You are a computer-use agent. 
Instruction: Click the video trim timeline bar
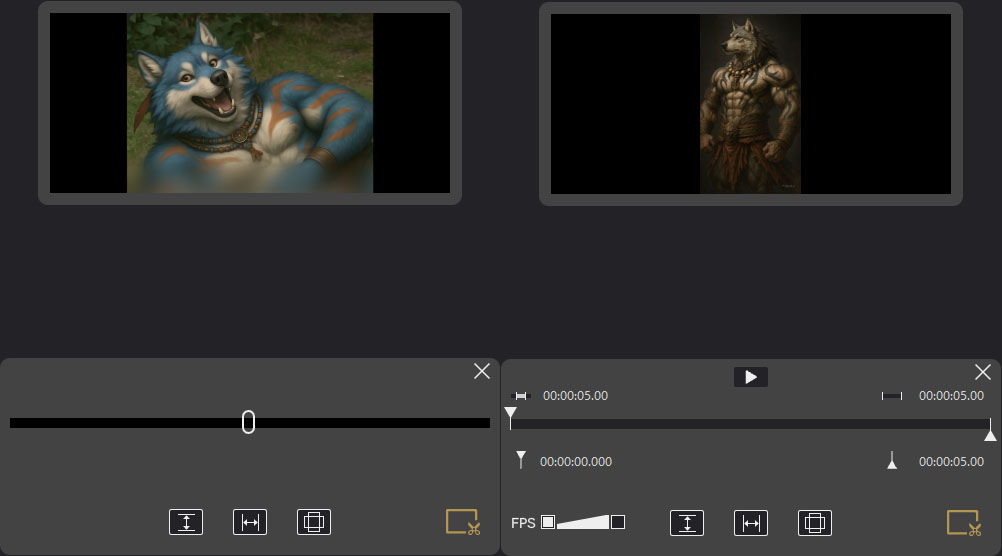point(750,424)
